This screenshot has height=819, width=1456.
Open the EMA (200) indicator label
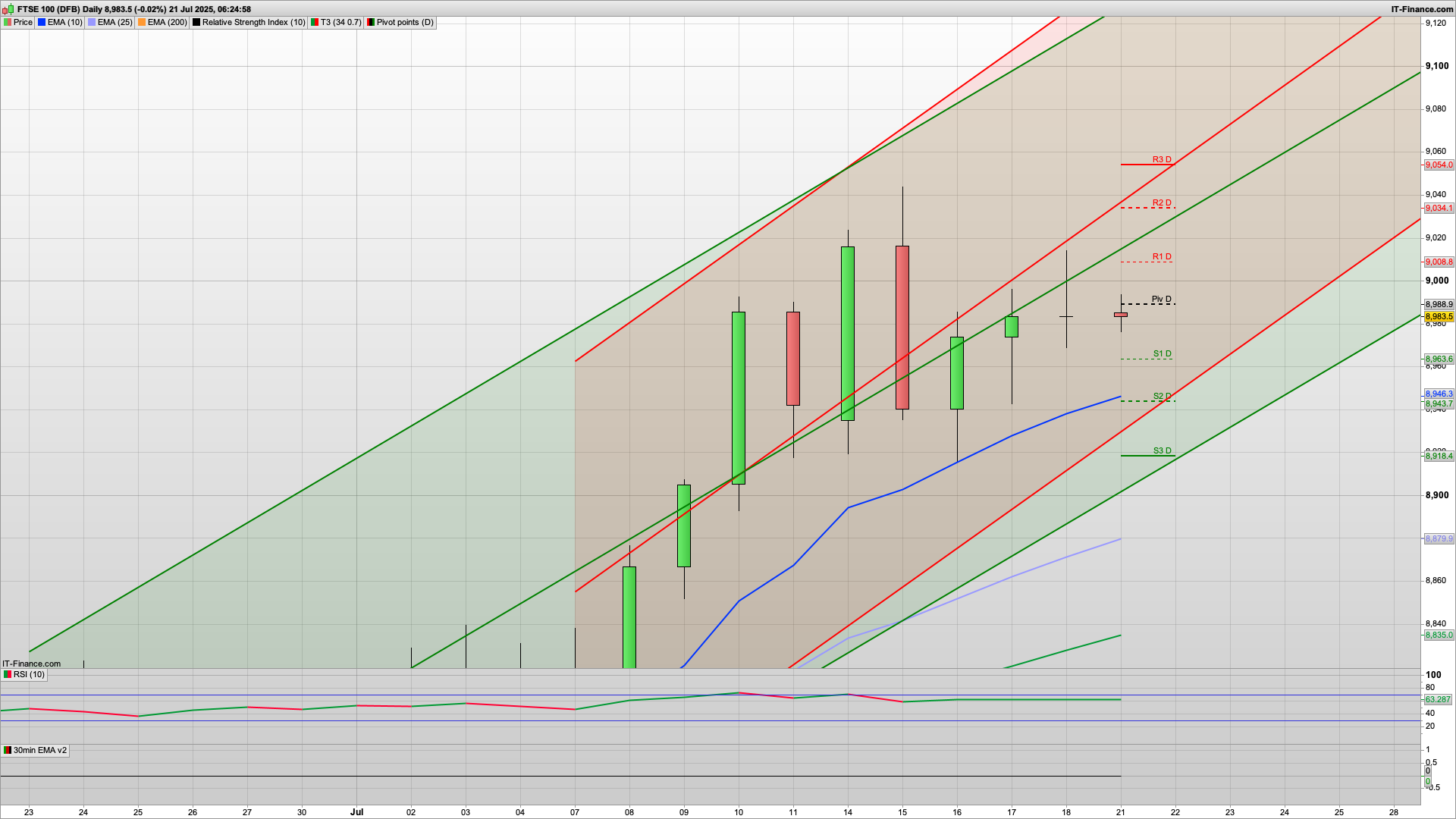(x=167, y=23)
